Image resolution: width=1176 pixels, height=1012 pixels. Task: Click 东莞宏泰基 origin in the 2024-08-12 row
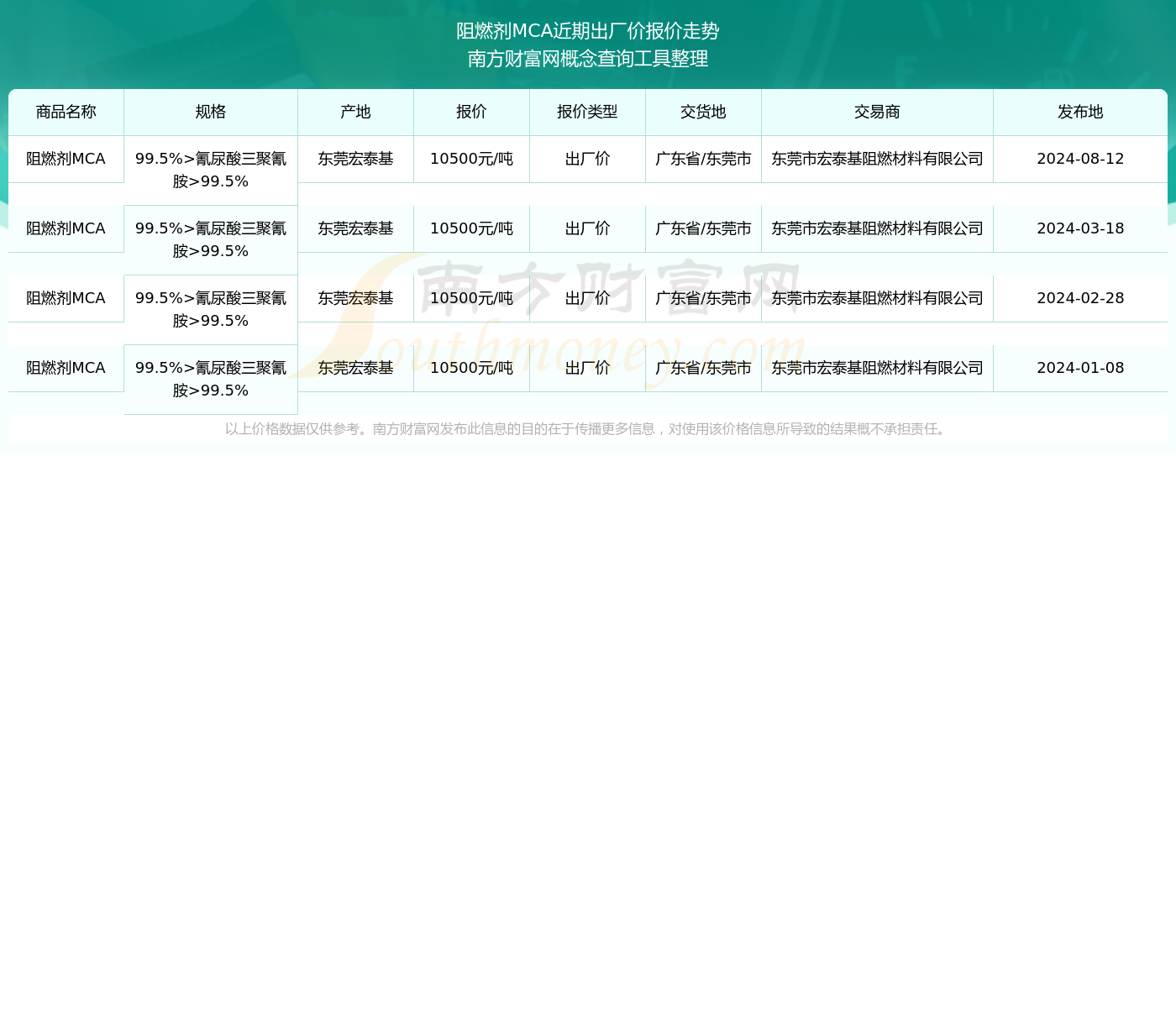(x=355, y=159)
